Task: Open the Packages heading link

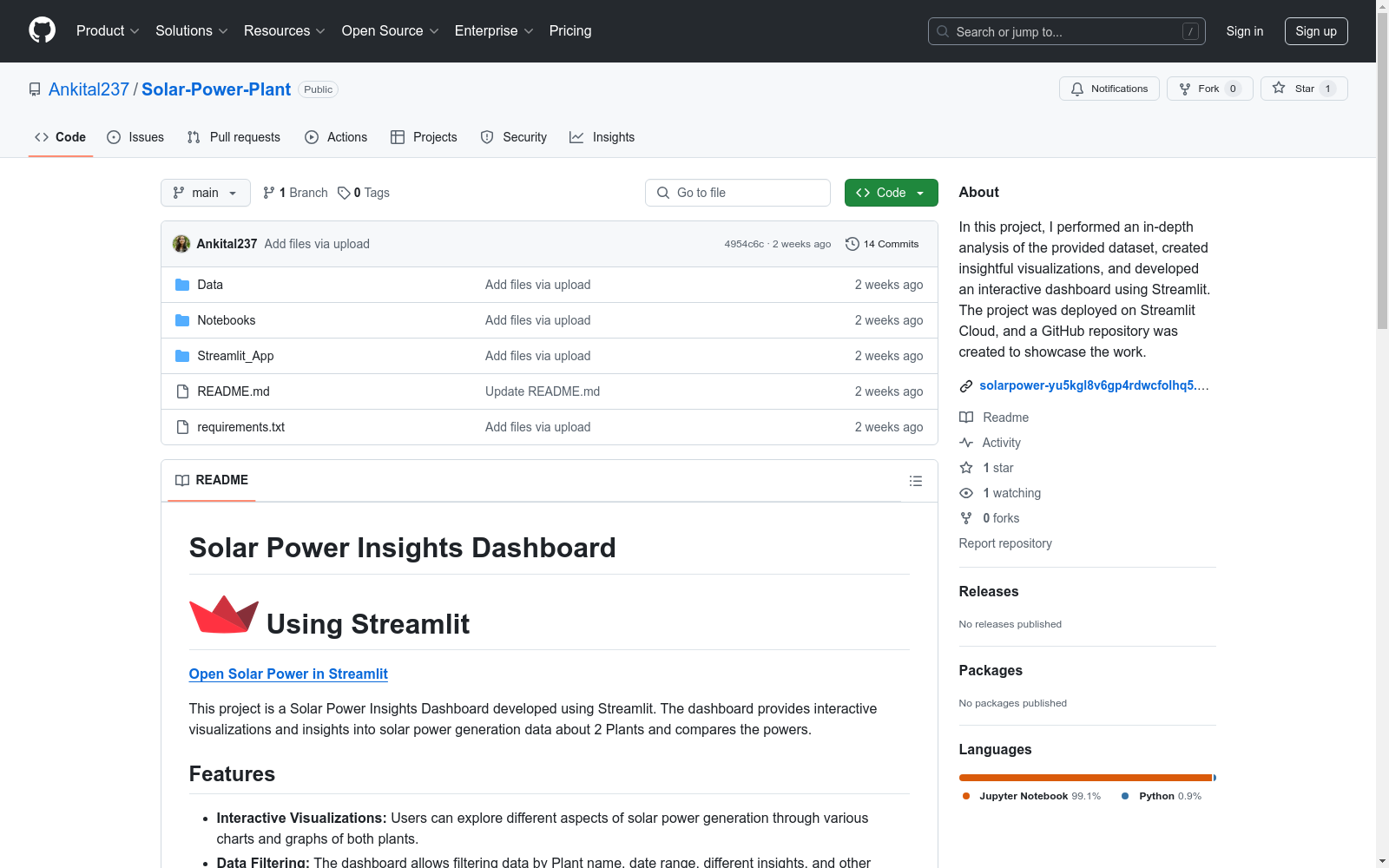Action: [x=991, y=670]
